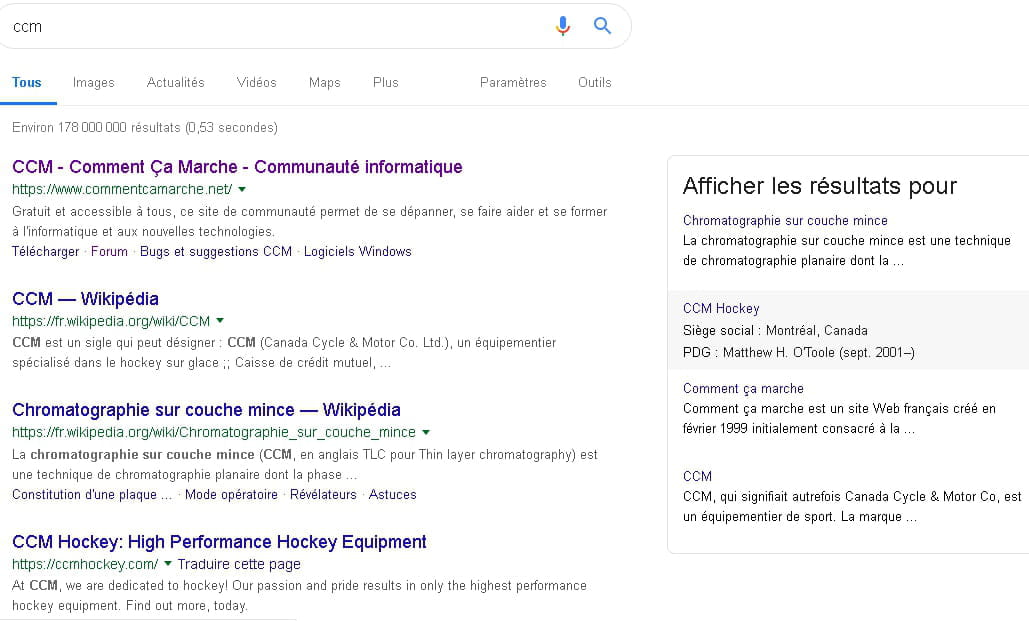Click Siège social : Montréal, Canada text
Viewport: 1029px width, 621px height.
tap(775, 330)
